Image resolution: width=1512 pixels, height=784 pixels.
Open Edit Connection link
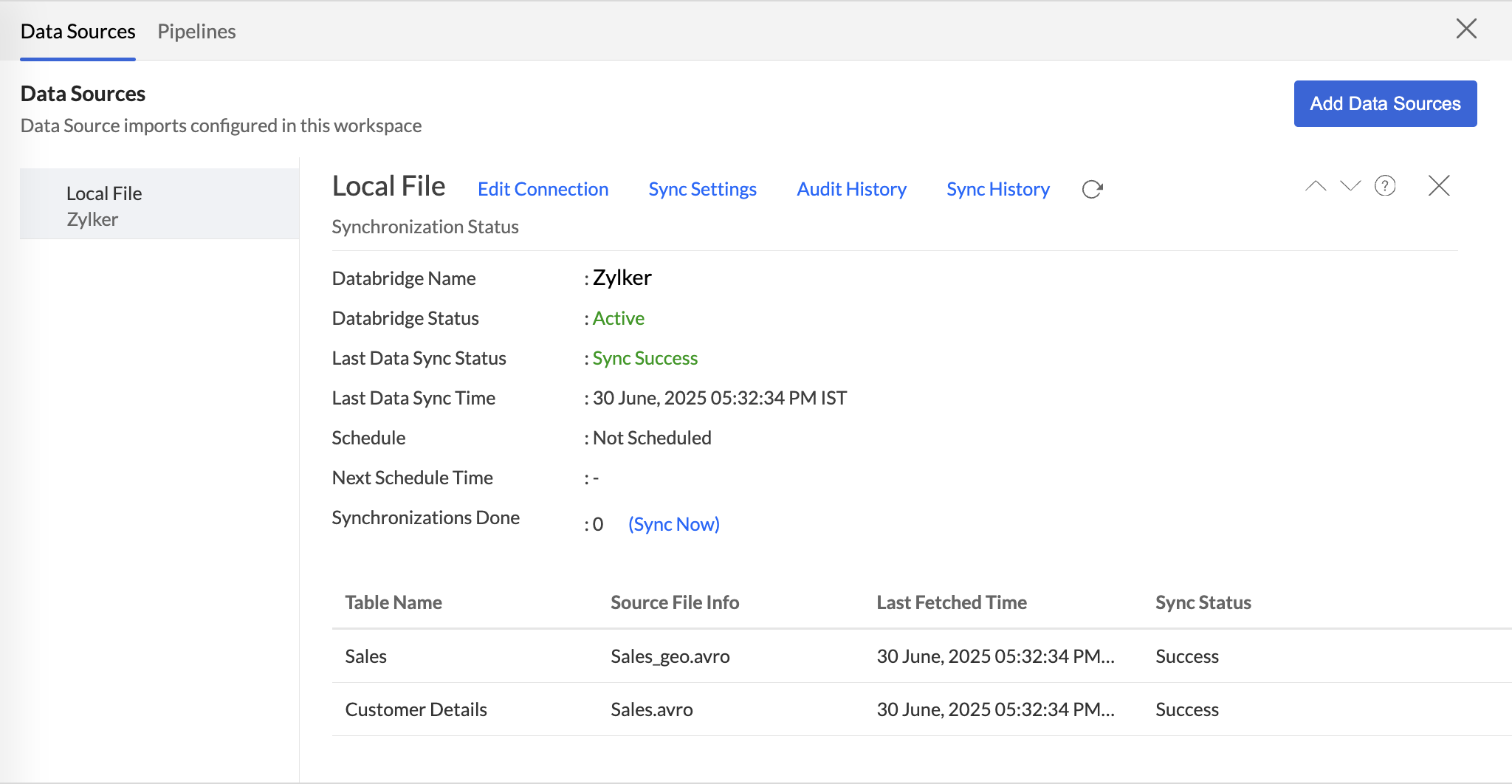pyautogui.click(x=543, y=189)
